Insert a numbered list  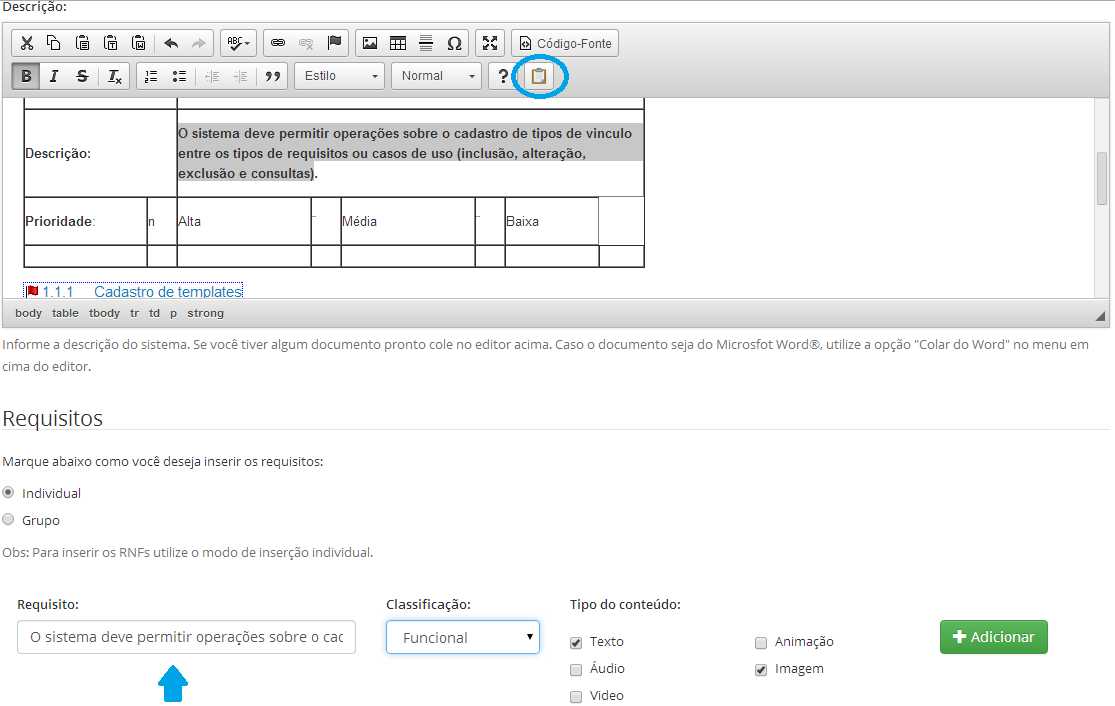(151, 76)
